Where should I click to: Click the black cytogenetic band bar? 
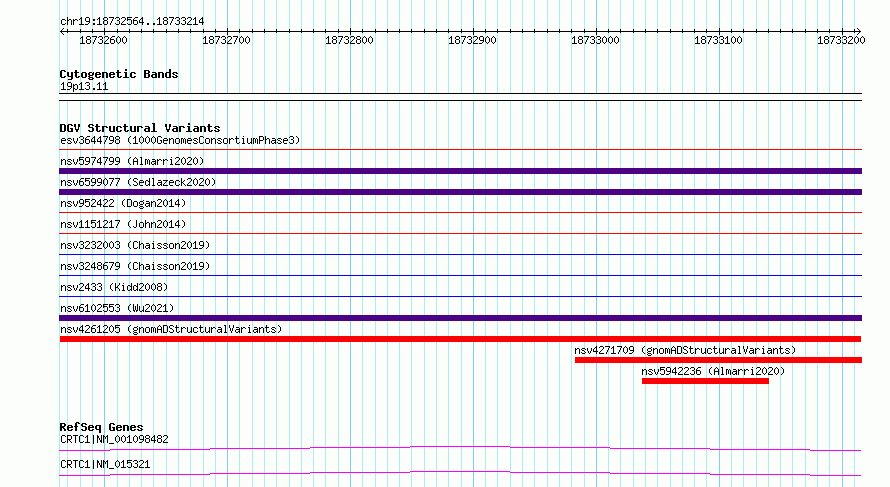460,97
